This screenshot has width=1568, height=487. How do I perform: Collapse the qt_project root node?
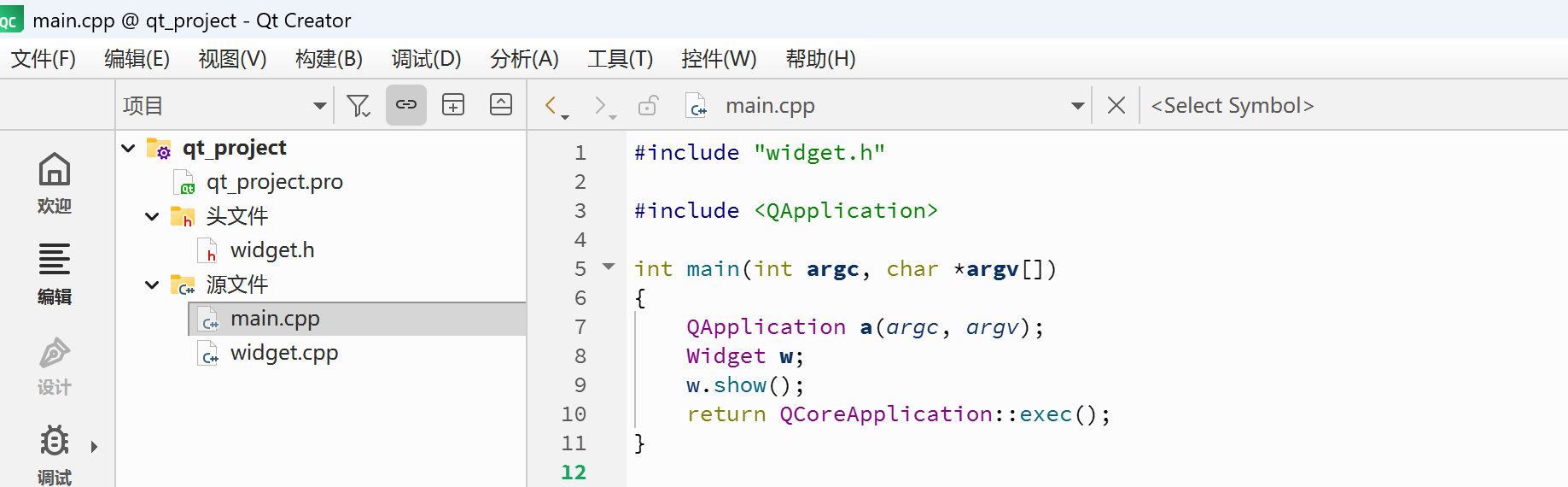(x=129, y=148)
